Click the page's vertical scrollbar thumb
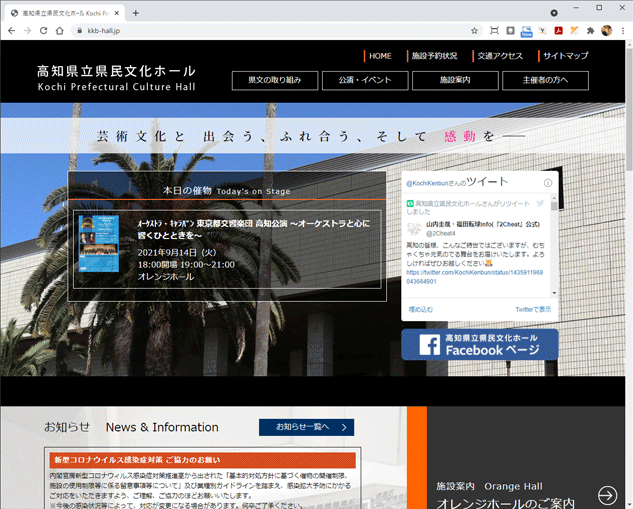633x509 pixels. tap(629, 109)
